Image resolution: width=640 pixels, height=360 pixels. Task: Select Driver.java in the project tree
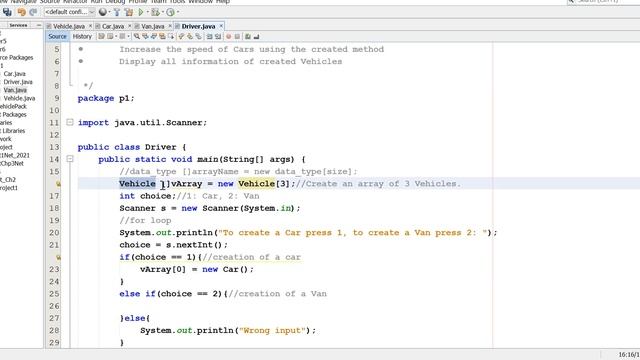(x=18, y=82)
